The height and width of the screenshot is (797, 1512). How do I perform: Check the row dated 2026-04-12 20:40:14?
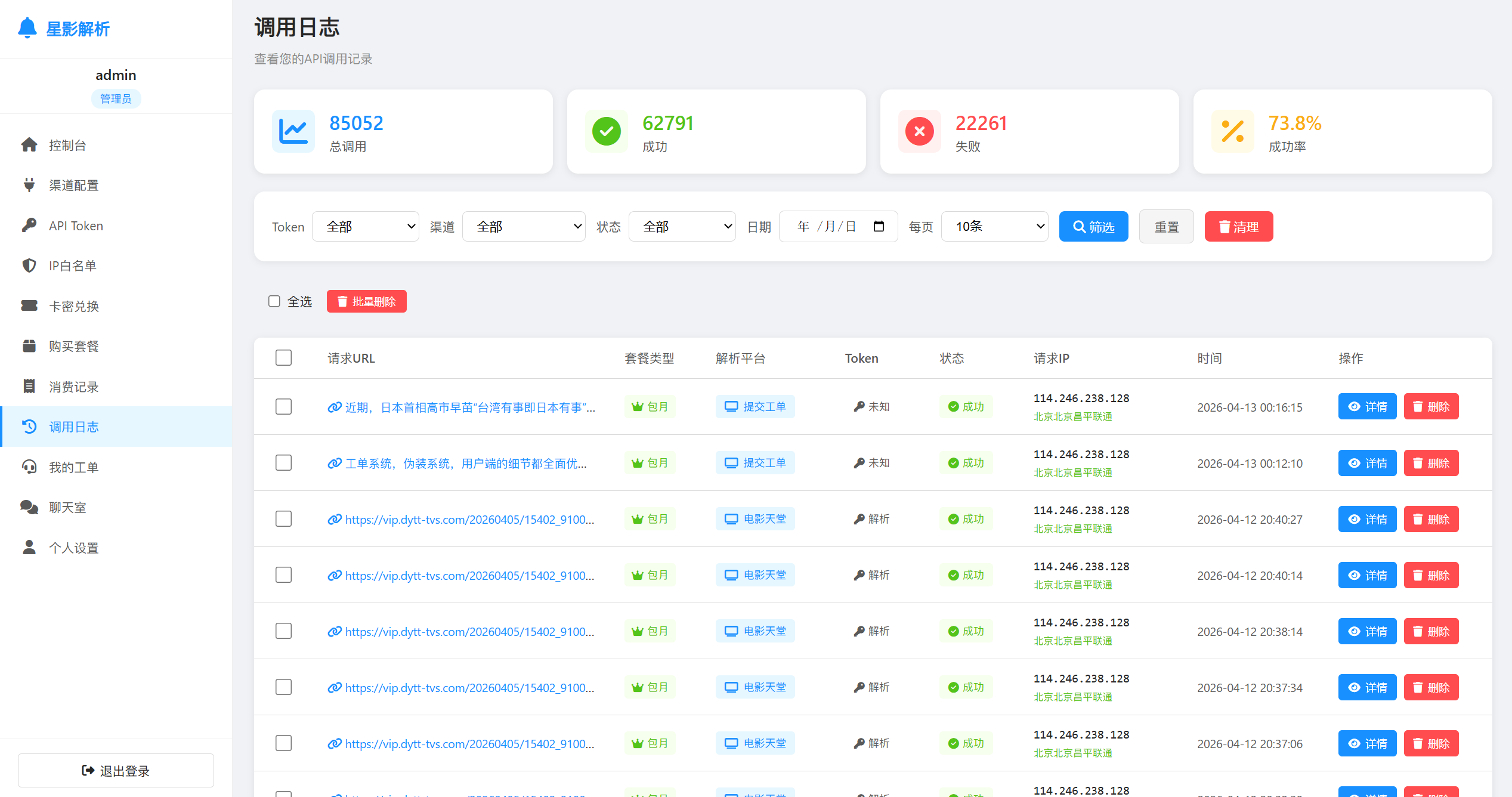click(x=284, y=575)
